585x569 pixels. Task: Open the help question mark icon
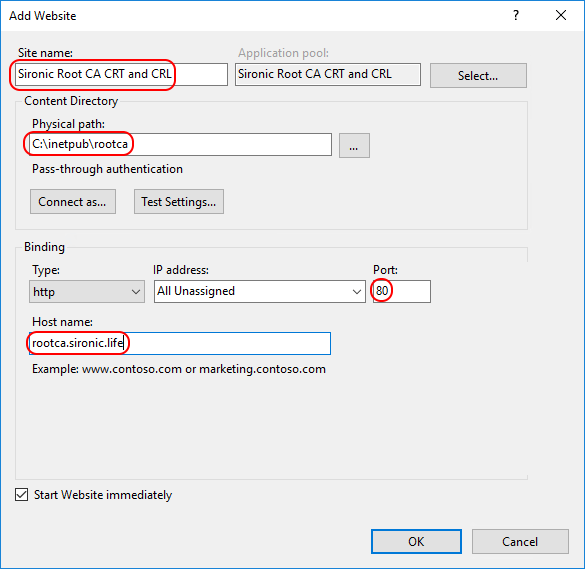click(516, 15)
